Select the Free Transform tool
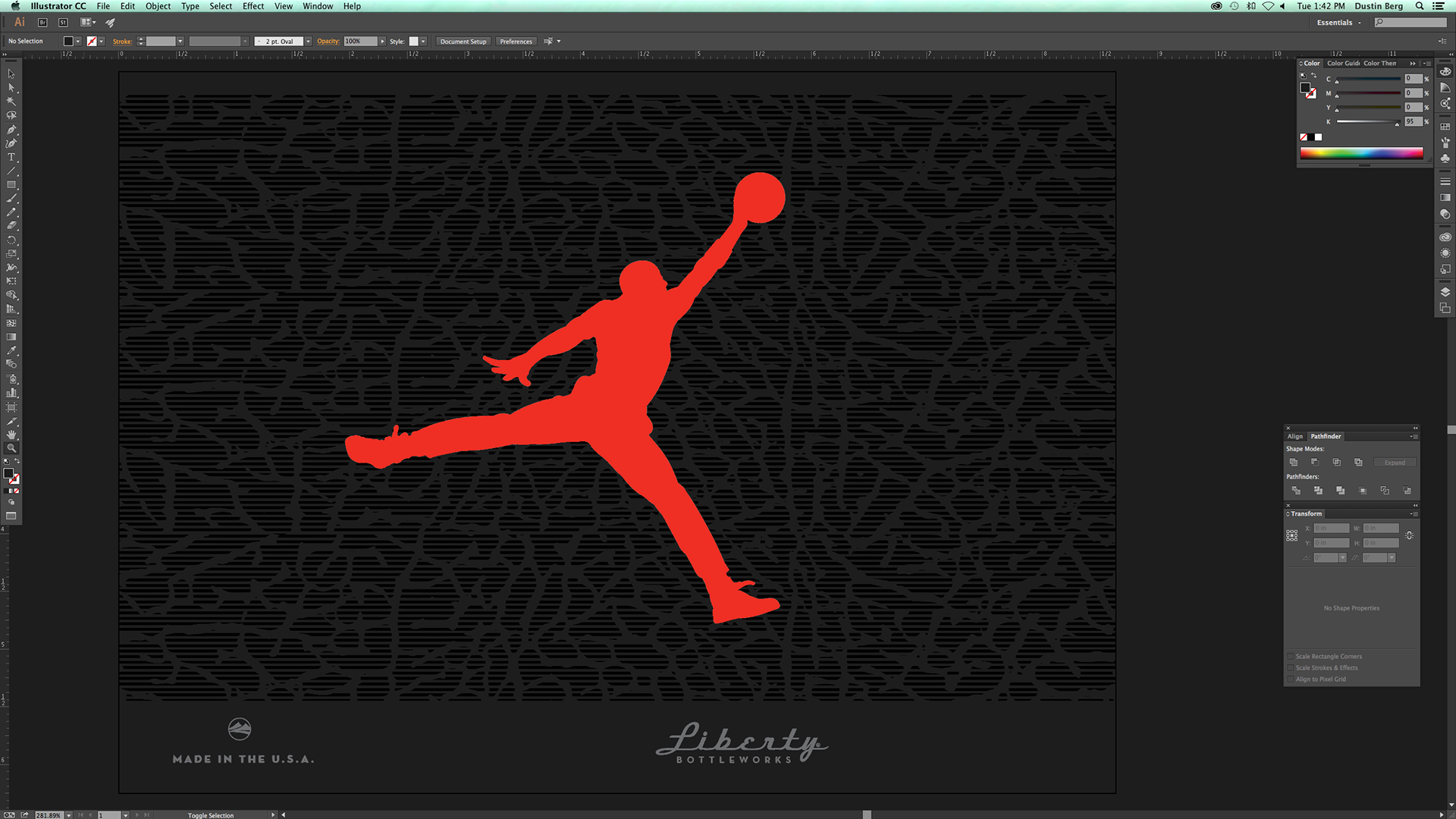Image resolution: width=1456 pixels, height=819 pixels. [11, 281]
